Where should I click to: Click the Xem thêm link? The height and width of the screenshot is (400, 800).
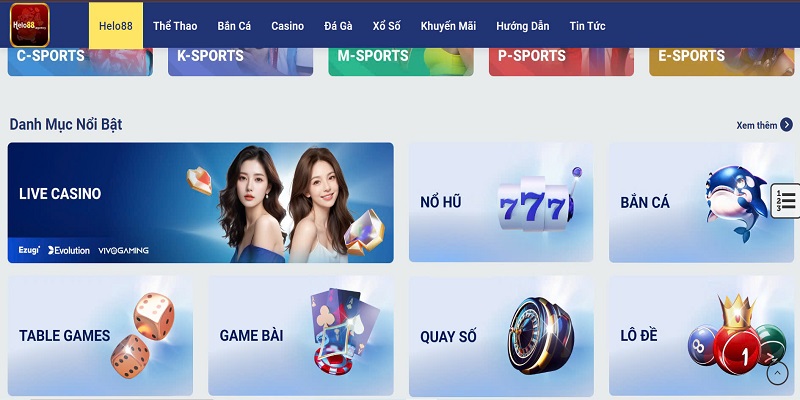(757, 125)
